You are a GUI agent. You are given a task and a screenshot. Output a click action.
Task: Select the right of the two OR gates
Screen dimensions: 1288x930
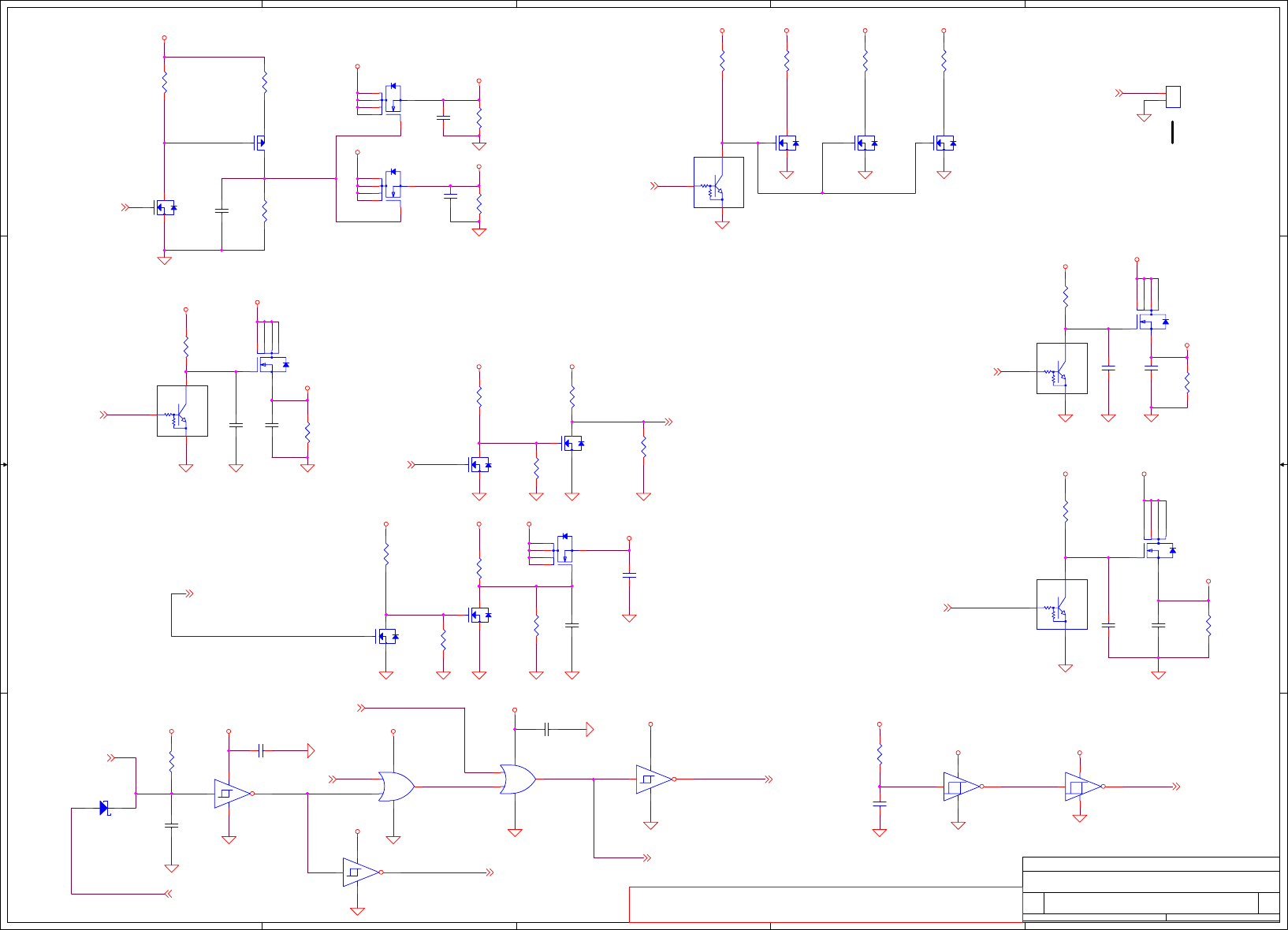point(518,779)
